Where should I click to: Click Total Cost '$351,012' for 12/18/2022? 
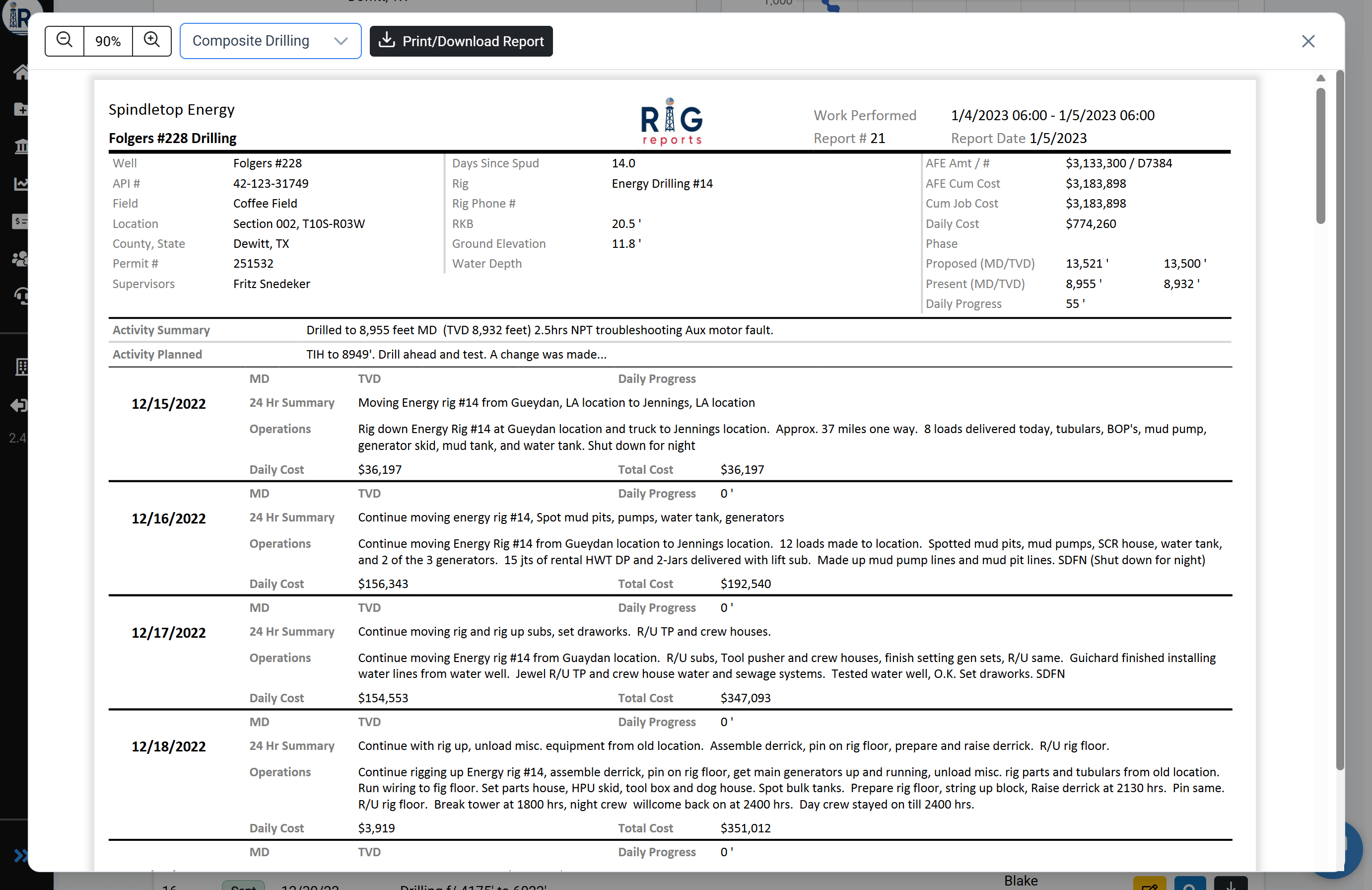(x=746, y=828)
